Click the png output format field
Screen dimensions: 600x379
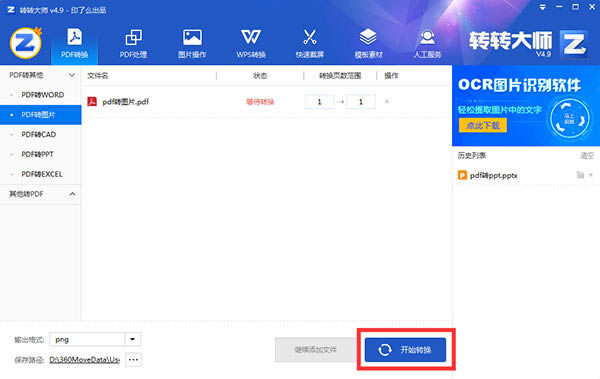[87, 339]
